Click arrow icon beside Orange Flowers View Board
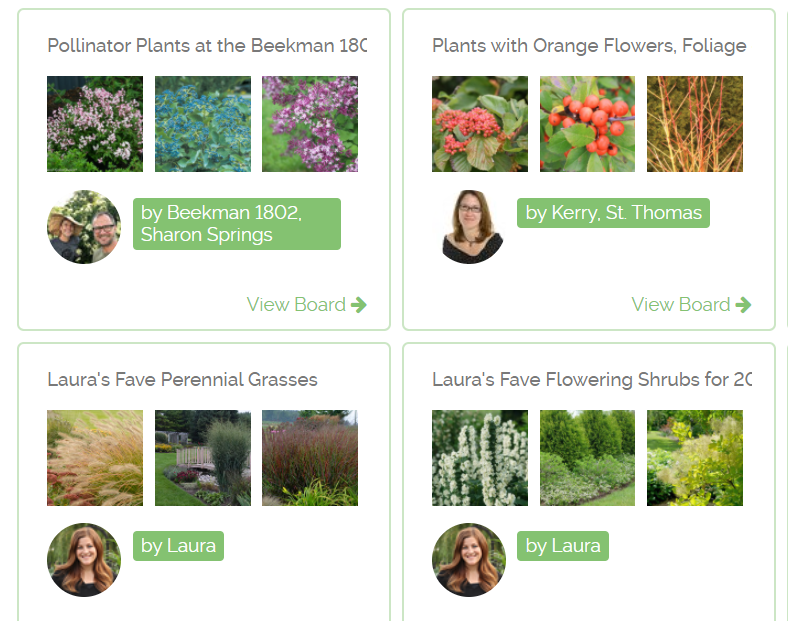Viewport: 788px width, 621px height. (x=743, y=305)
